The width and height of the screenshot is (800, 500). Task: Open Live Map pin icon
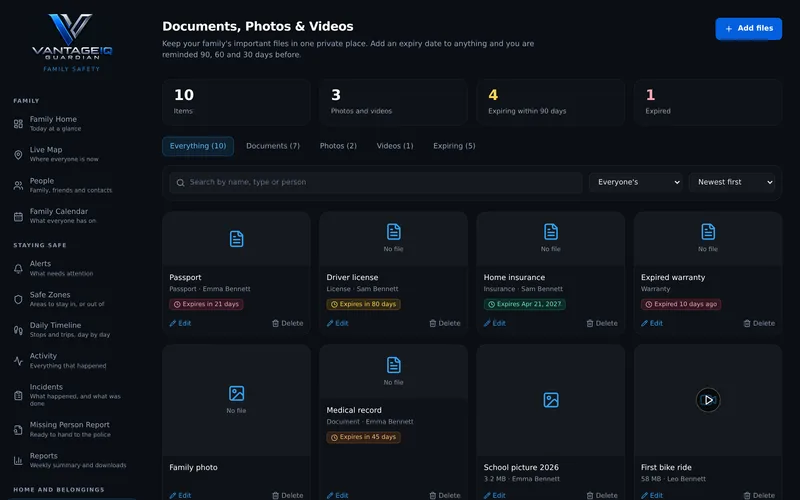coord(18,155)
